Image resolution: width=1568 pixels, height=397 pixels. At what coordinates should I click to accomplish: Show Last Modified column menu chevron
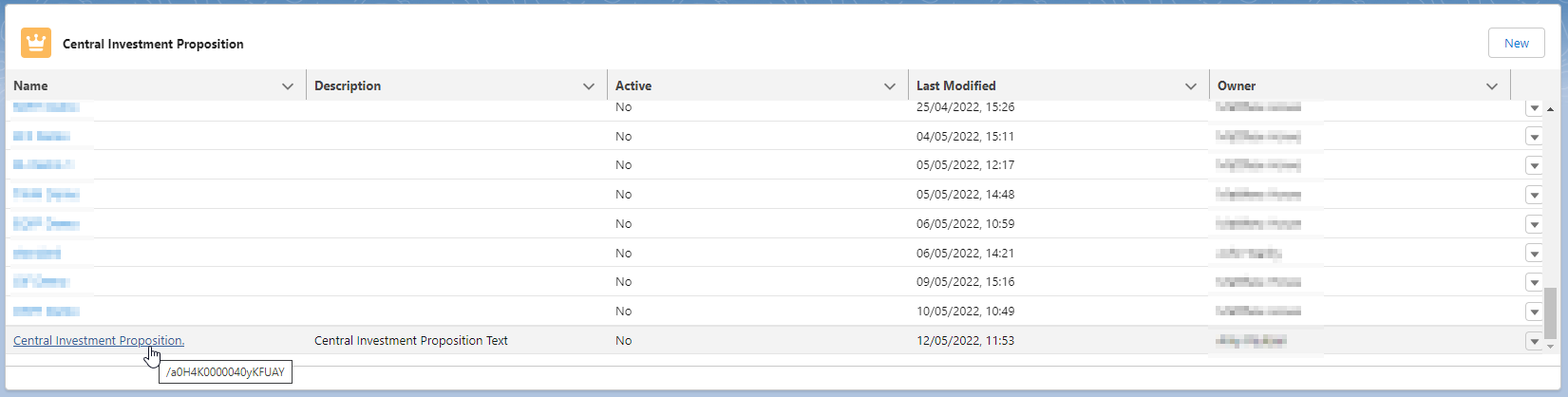pos(1191,86)
